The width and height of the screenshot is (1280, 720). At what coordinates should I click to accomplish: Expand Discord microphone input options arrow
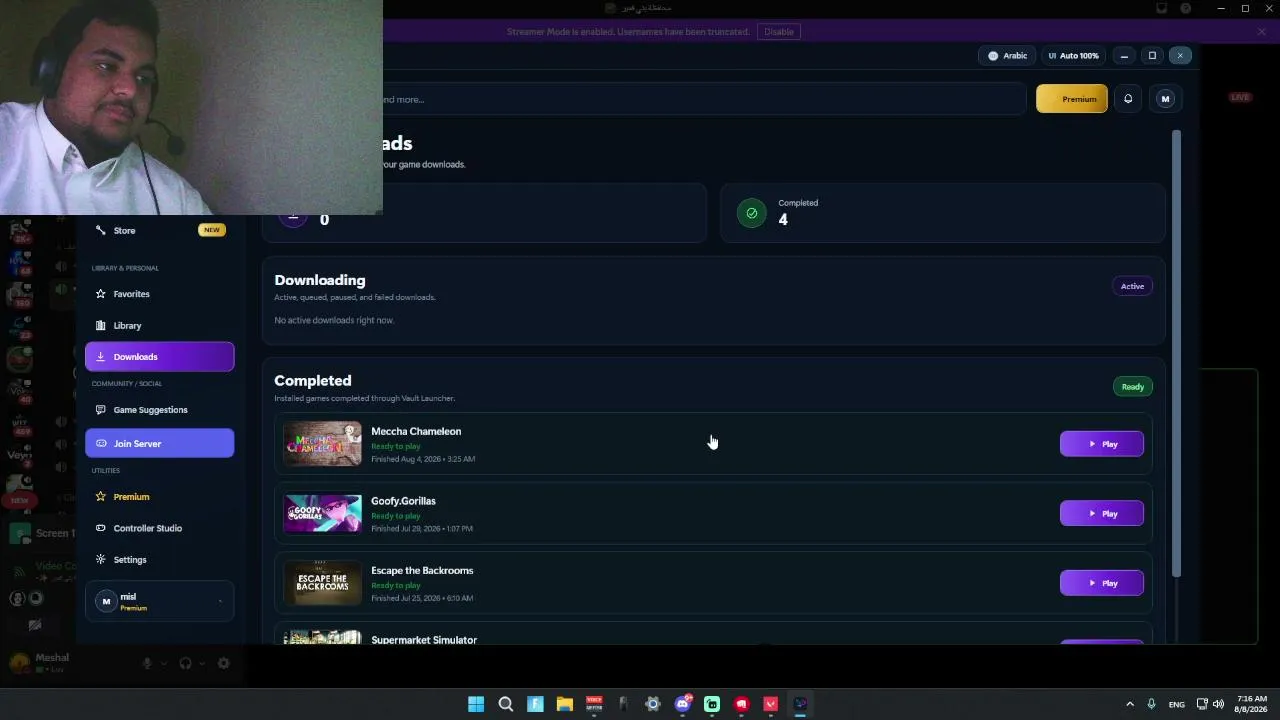coord(163,663)
